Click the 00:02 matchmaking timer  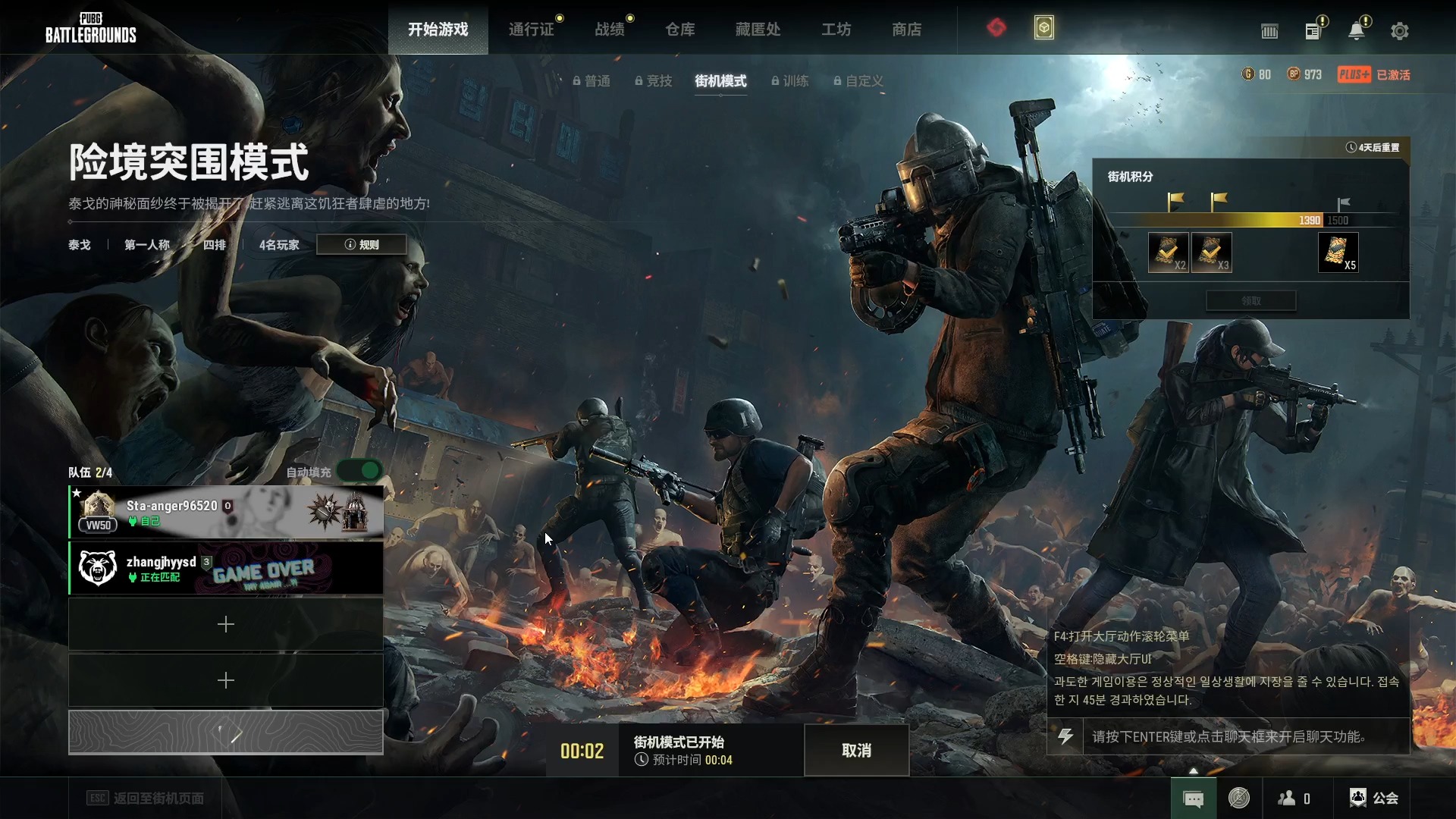582,751
